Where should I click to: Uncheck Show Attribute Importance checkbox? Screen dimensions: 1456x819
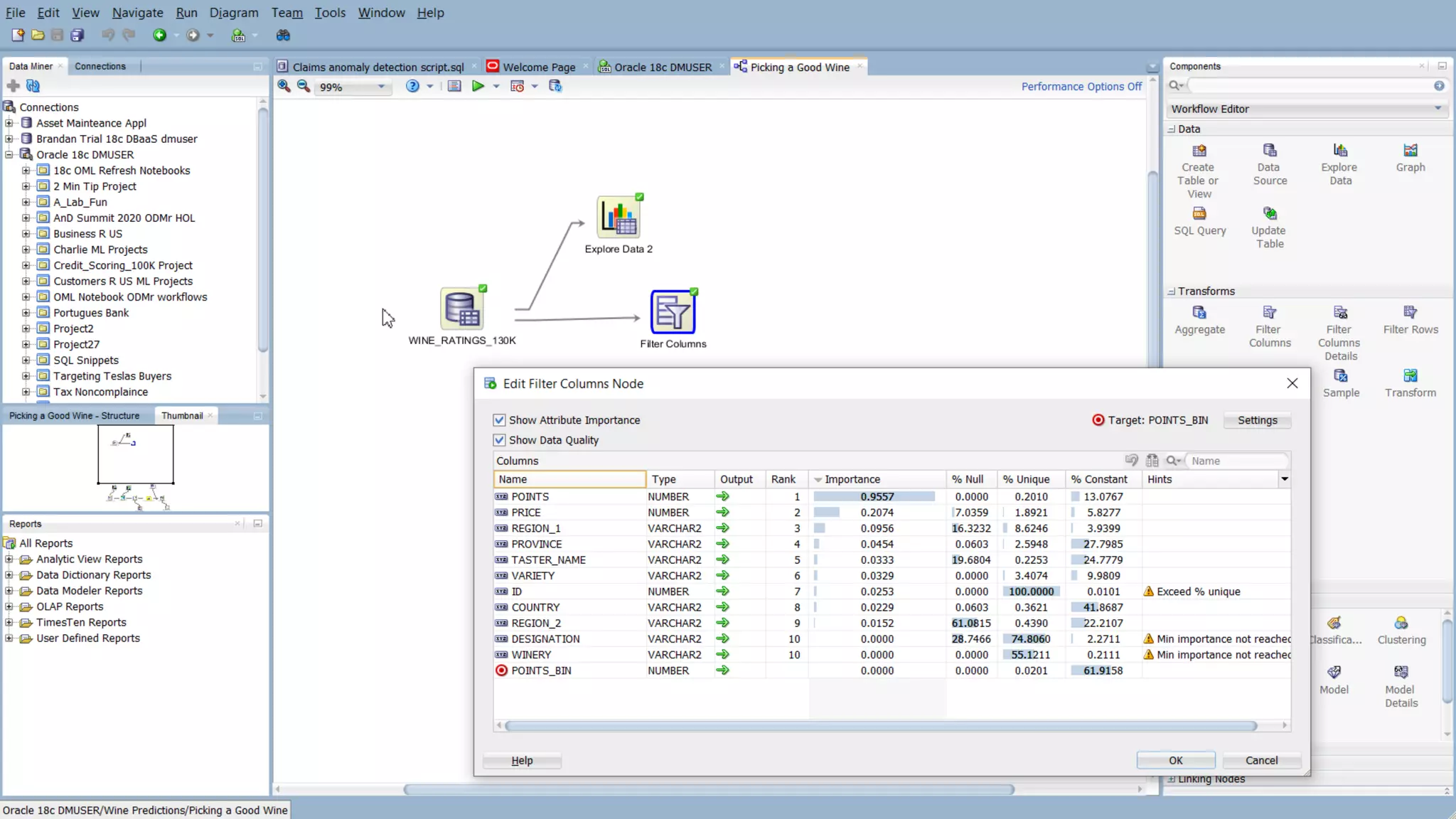click(500, 420)
